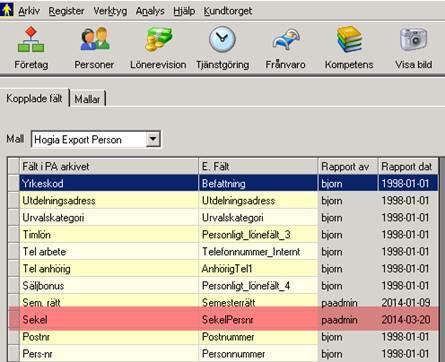The height and width of the screenshot is (362, 445).
Task: Click the Visa bild camera icon
Action: tap(413, 39)
